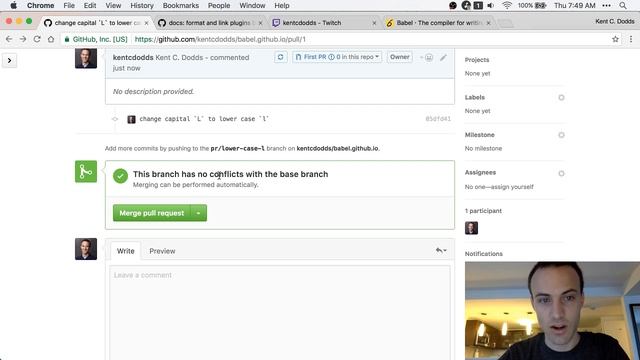Open the Labels gear settings
Screen dimensions: 640x360
tap(561, 98)
